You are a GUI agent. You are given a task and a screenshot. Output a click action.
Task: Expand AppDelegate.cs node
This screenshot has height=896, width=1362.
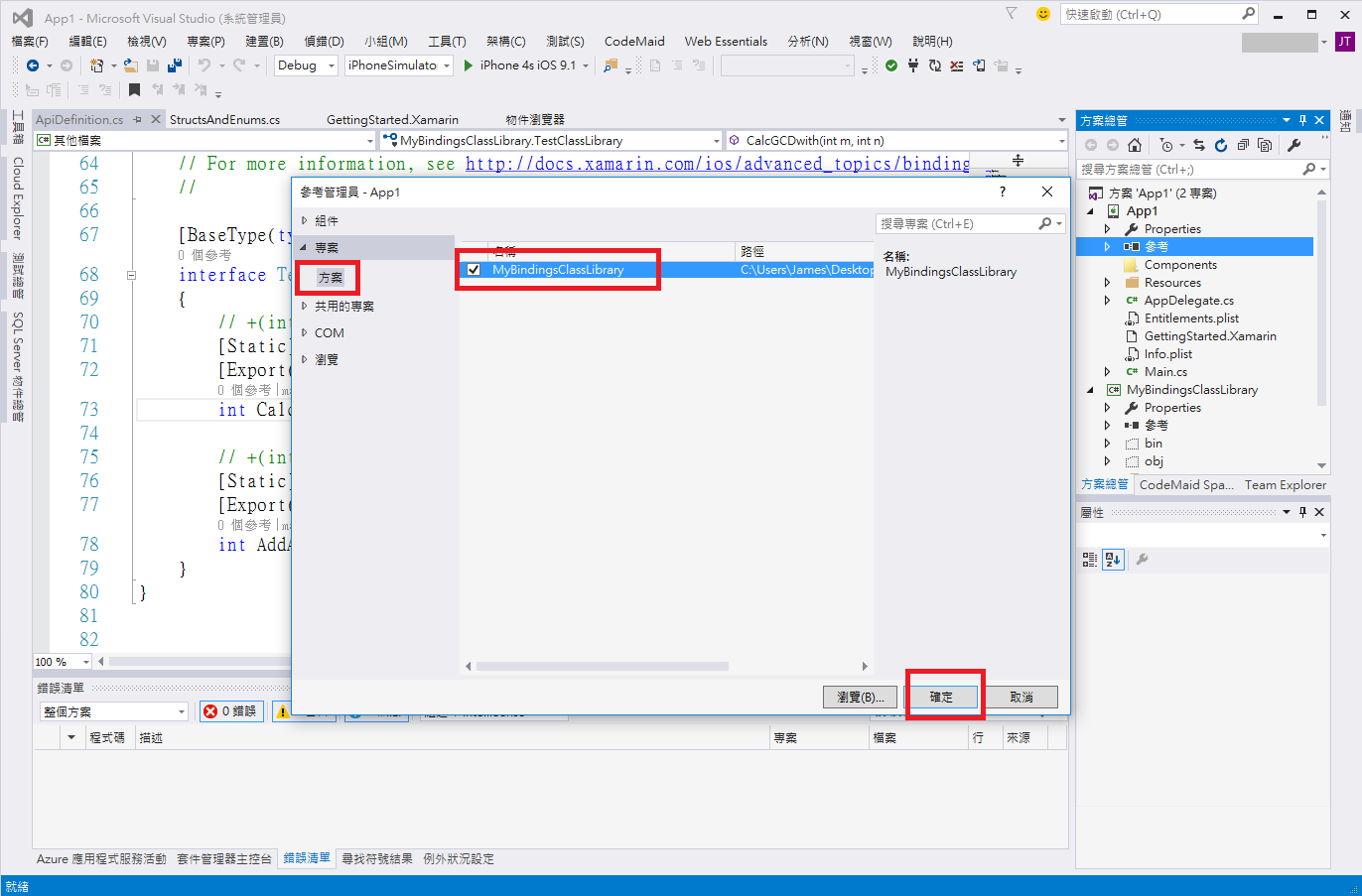point(1108,301)
